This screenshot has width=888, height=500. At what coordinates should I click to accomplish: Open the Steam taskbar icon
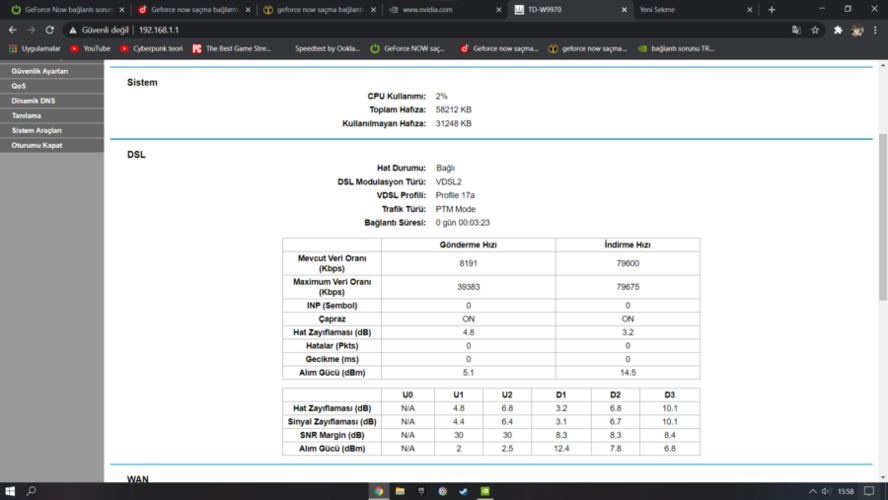(463, 491)
